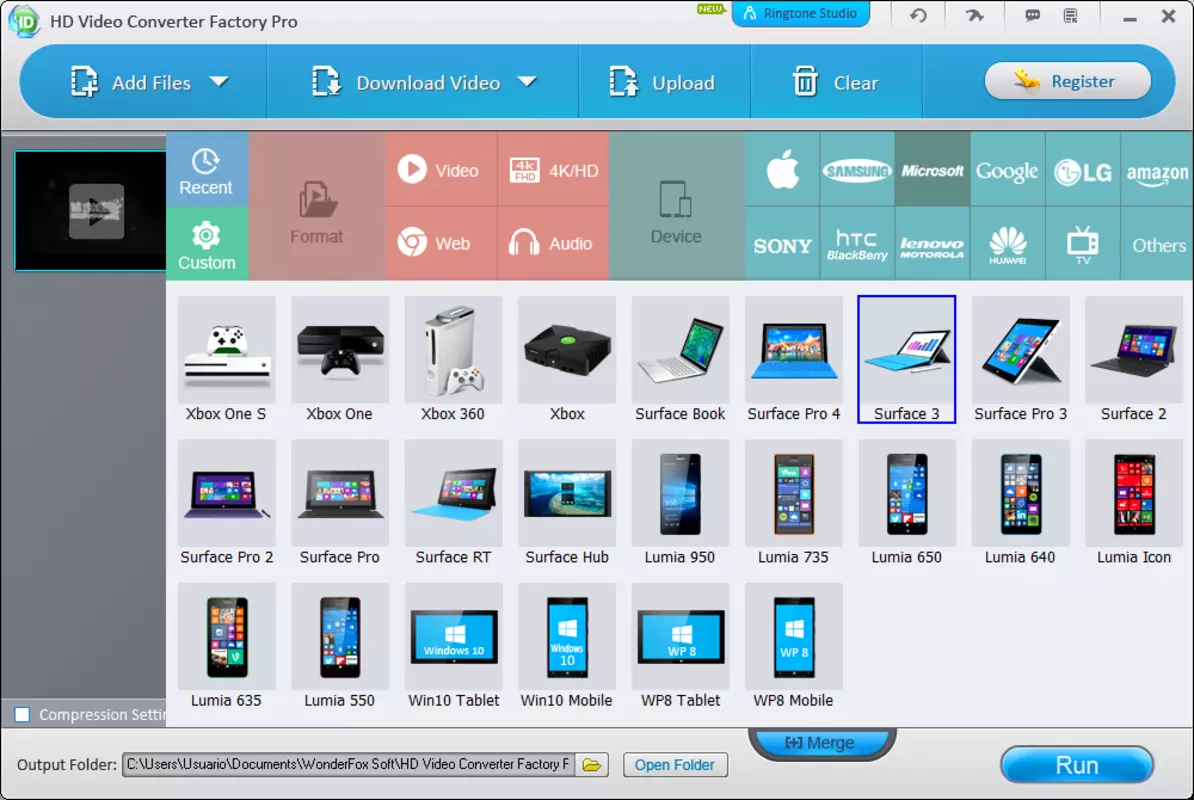
Task: Start conversion with Run
Action: point(1076,764)
